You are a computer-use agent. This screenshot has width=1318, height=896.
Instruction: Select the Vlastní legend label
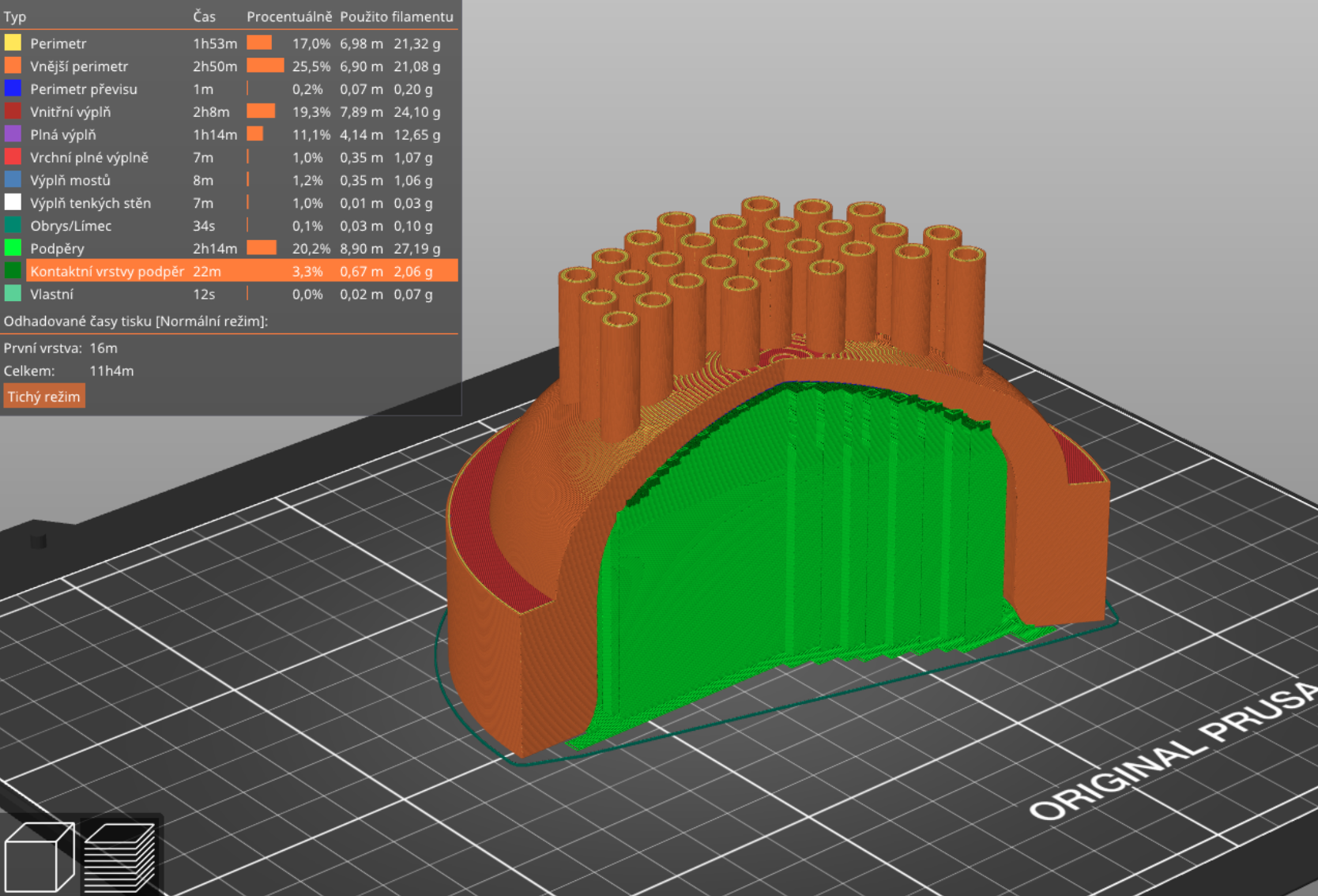[x=51, y=295]
